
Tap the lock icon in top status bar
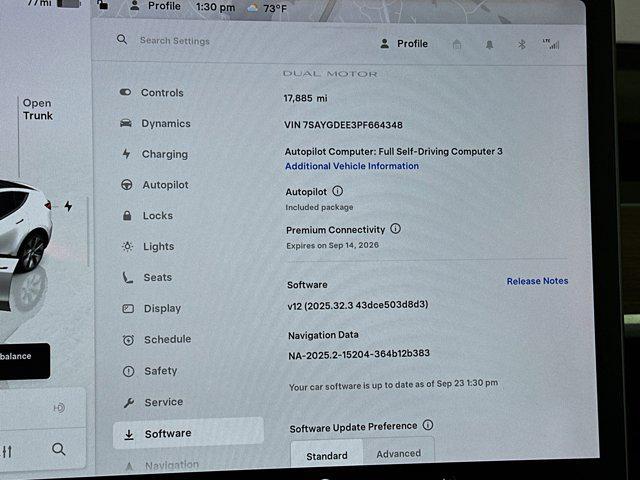(x=103, y=5)
